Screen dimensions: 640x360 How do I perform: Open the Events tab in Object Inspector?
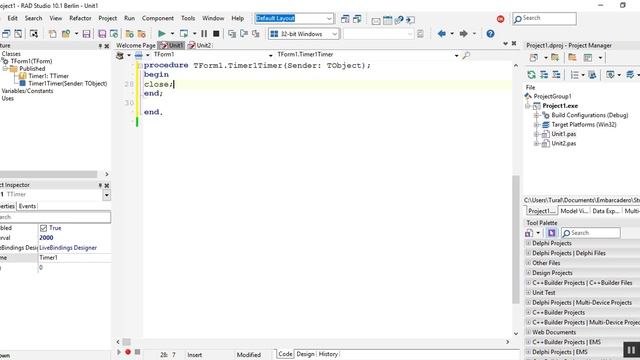pos(27,206)
